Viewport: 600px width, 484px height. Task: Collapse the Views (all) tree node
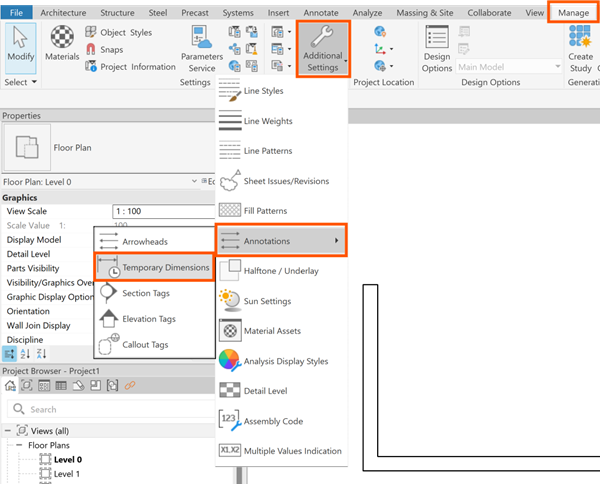click(x=7, y=431)
